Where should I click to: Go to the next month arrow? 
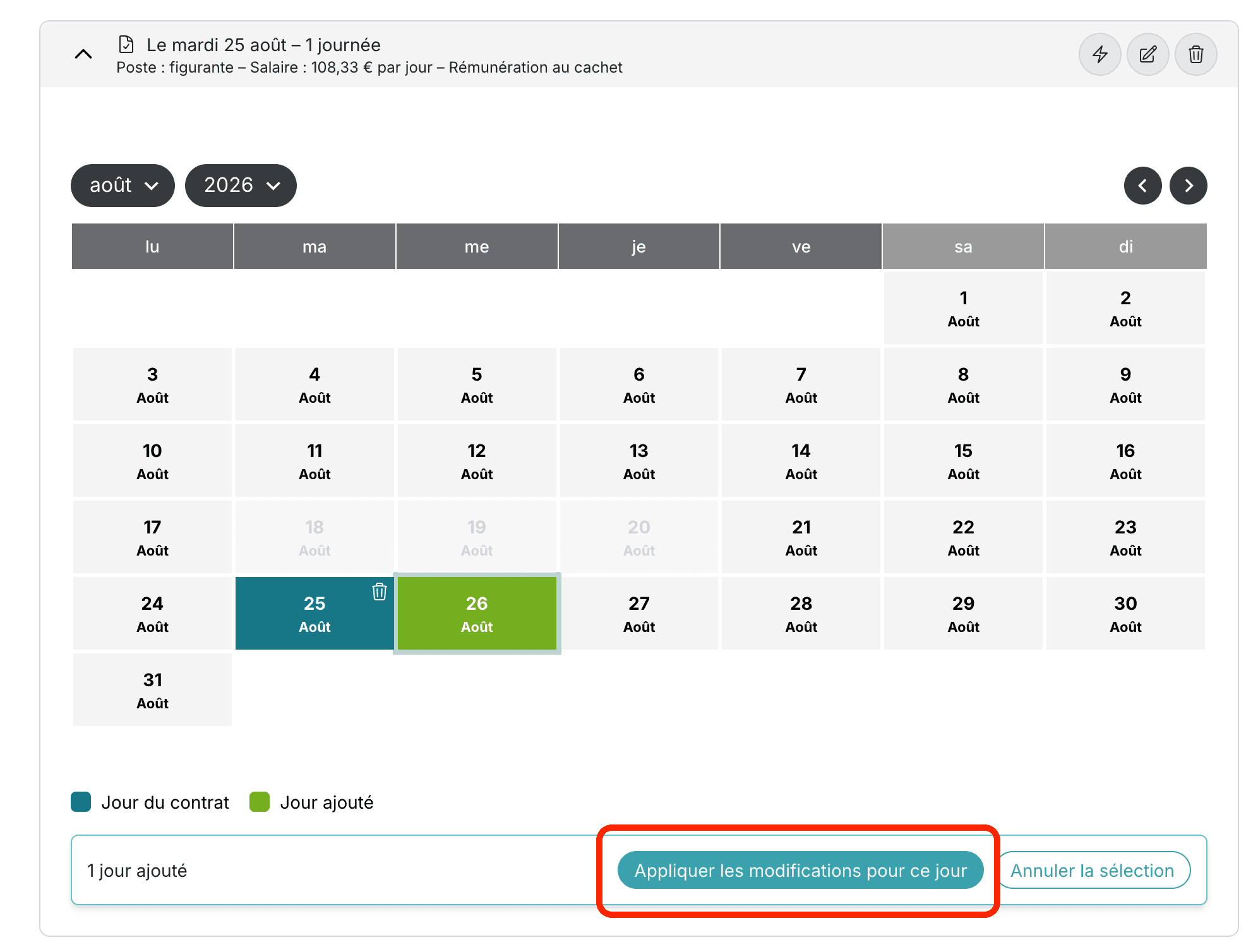point(1188,186)
